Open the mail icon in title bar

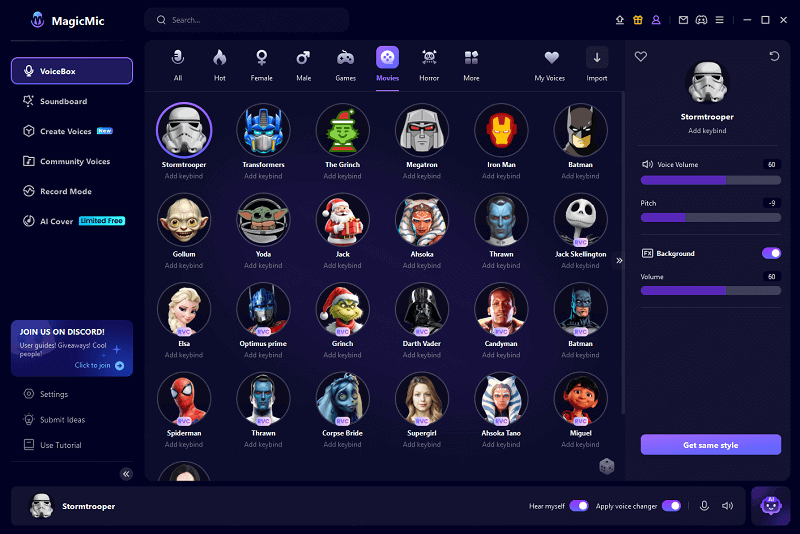point(683,20)
